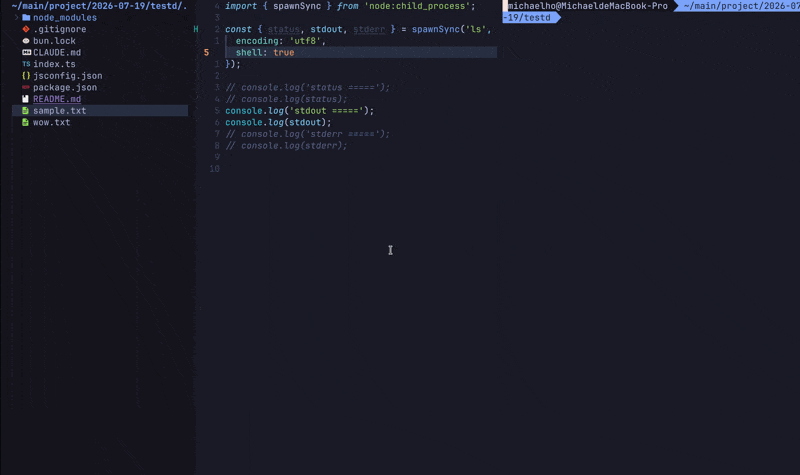Click the explorer root path testd header

99,6
